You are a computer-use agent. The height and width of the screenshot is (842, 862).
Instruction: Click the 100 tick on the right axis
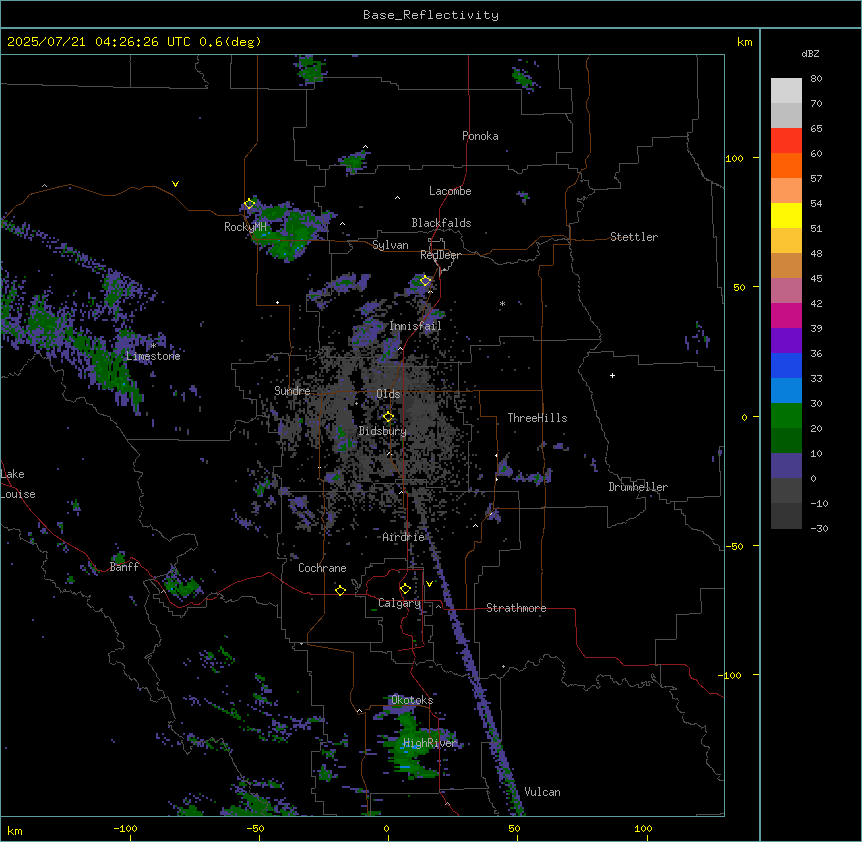pyautogui.click(x=734, y=158)
